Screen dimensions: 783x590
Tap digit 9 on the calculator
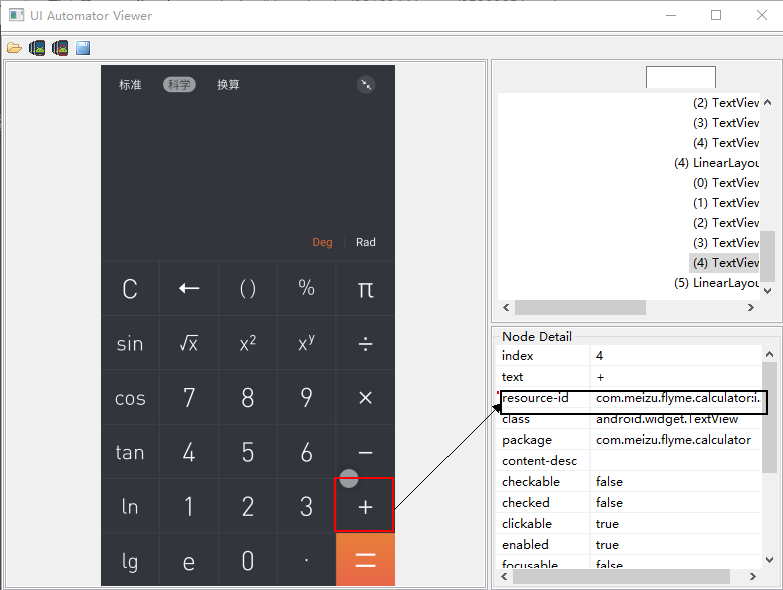click(x=307, y=398)
